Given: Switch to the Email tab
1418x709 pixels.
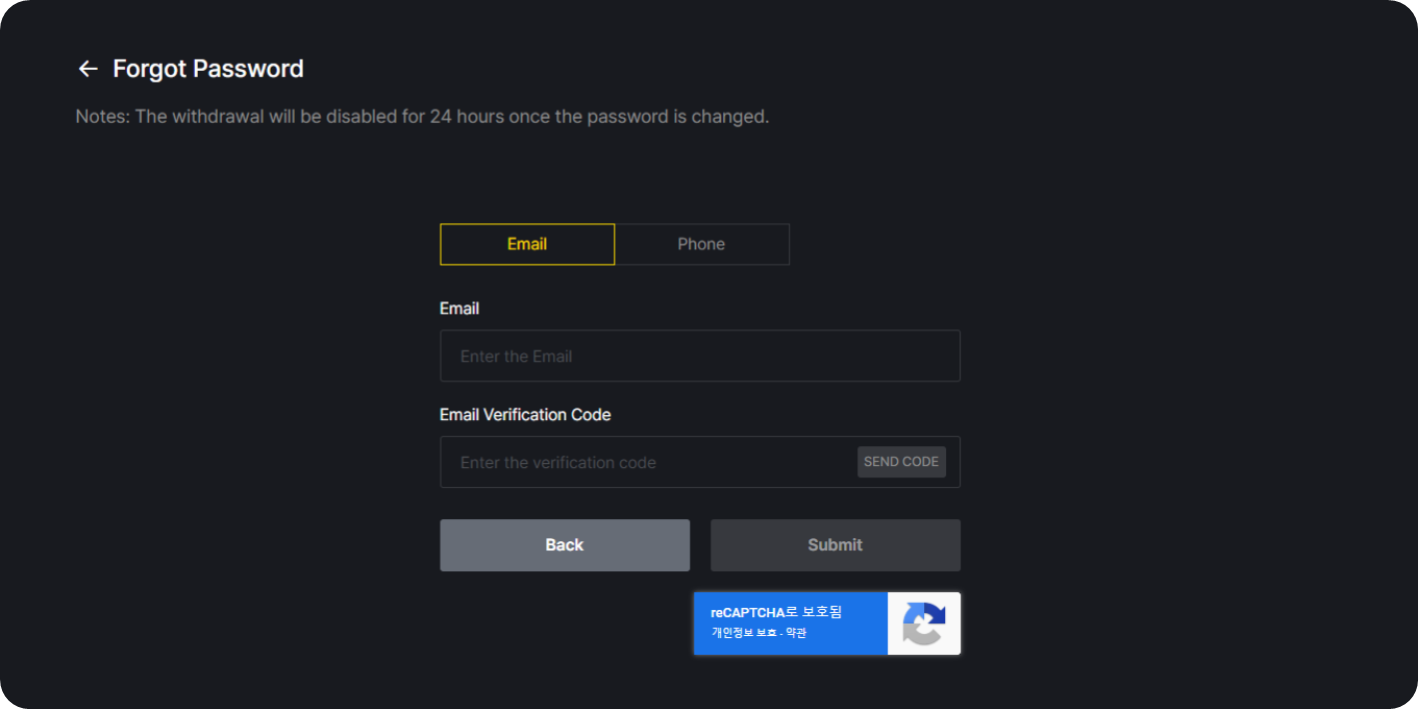Looking at the screenshot, I should click(527, 244).
